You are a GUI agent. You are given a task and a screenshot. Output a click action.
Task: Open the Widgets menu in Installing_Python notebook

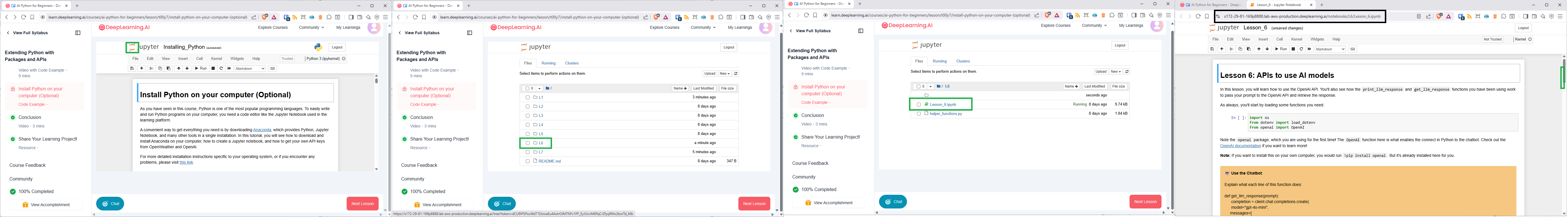[237, 59]
